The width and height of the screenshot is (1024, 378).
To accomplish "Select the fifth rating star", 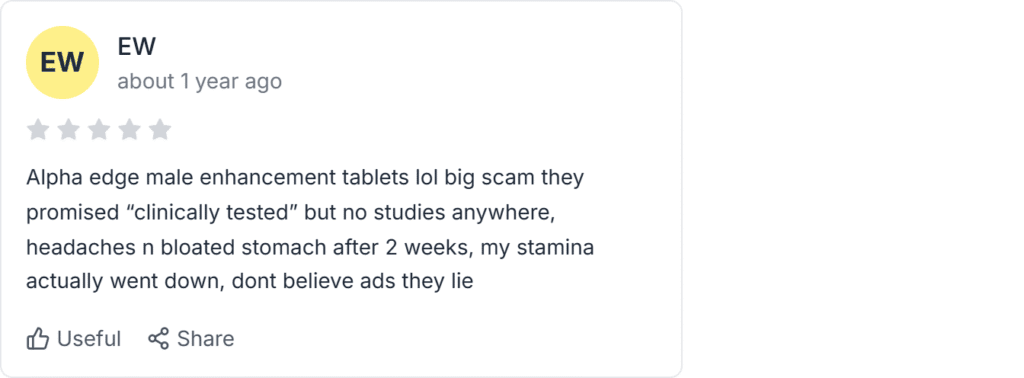I will [x=159, y=129].
